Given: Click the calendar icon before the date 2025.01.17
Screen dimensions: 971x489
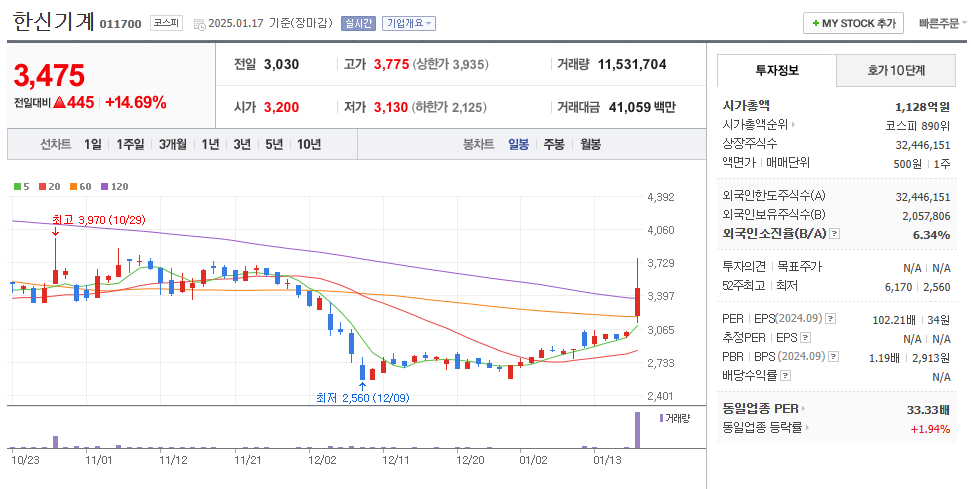Looking at the screenshot, I should coord(199,23).
